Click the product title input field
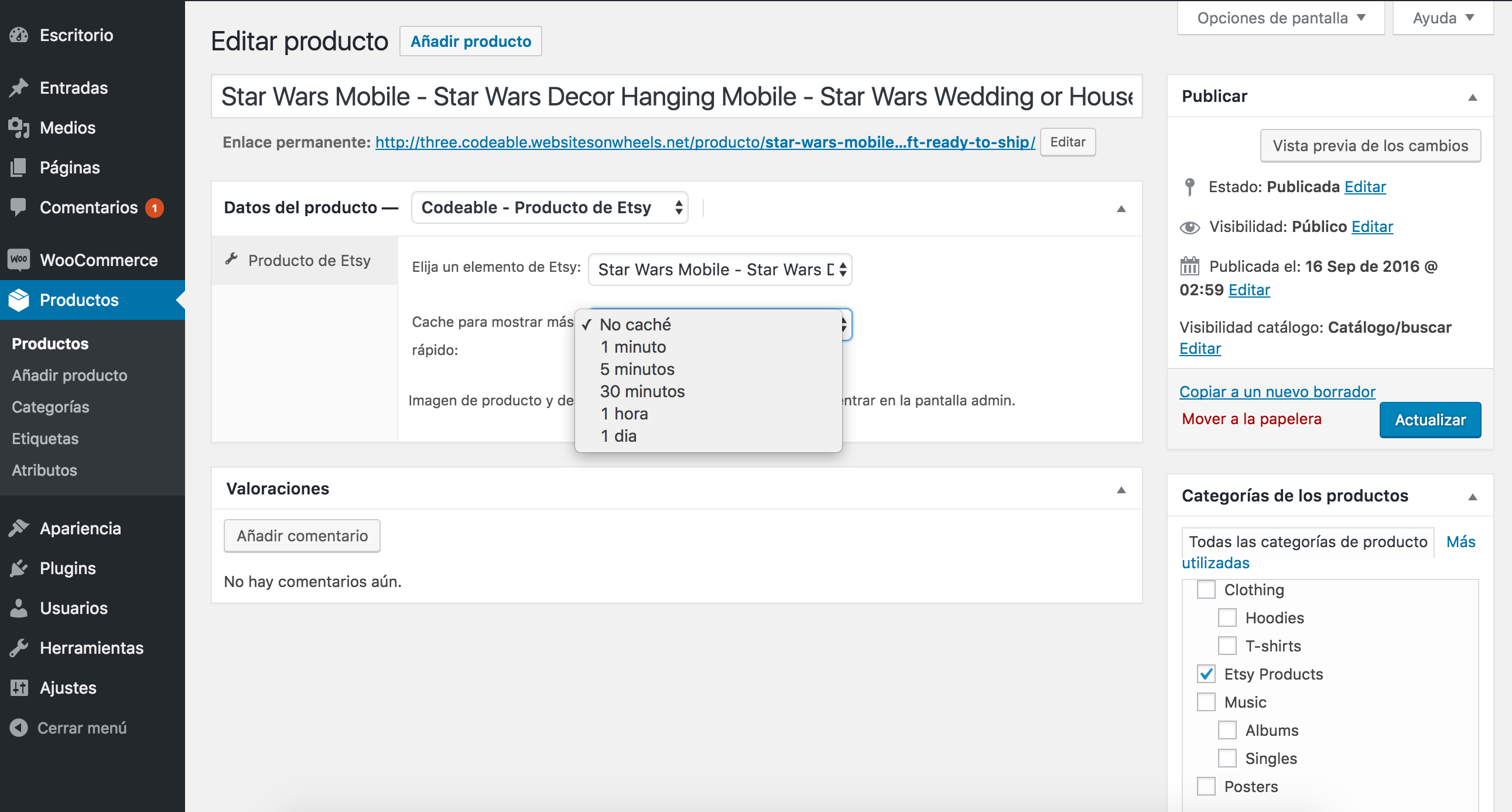1512x812 pixels. [676, 96]
